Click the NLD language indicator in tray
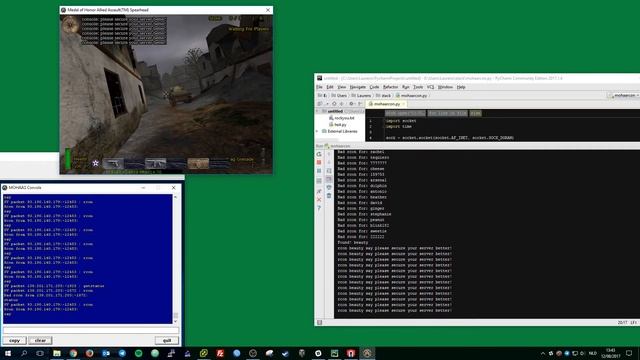Image resolution: width=640 pixels, height=360 pixels. [x=593, y=353]
